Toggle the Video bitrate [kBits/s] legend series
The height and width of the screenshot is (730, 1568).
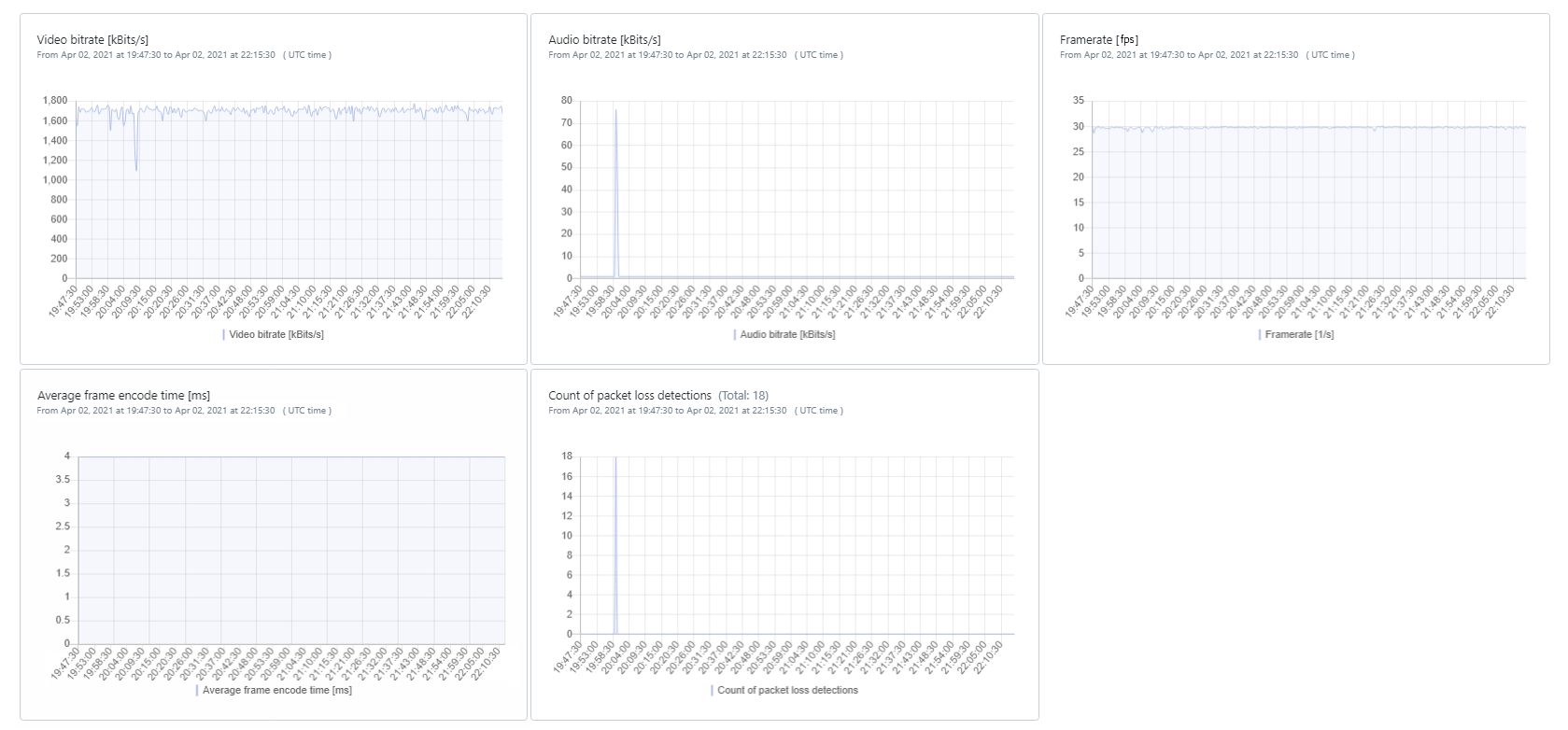pyautogui.click(x=274, y=334)
